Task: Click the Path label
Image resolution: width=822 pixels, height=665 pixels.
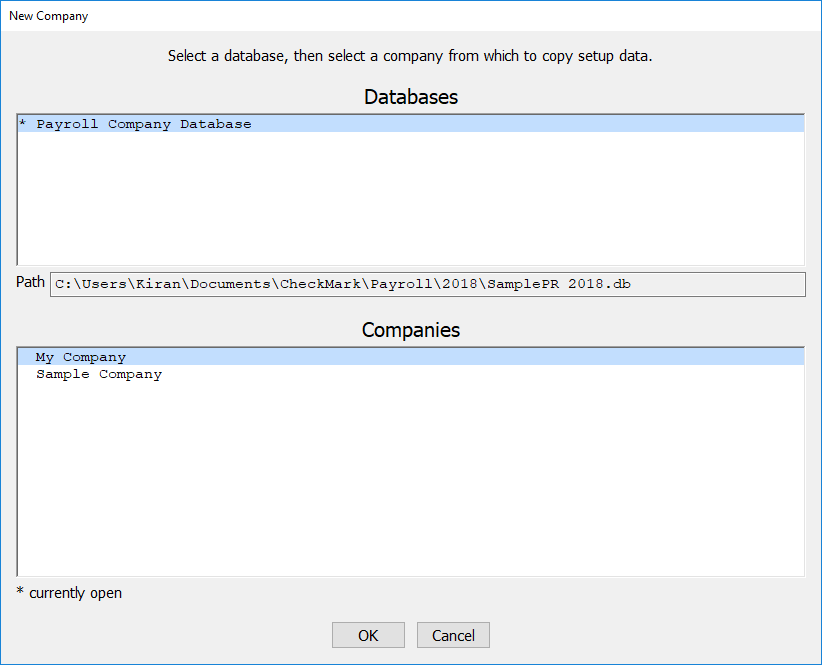Action: (29, 282)
